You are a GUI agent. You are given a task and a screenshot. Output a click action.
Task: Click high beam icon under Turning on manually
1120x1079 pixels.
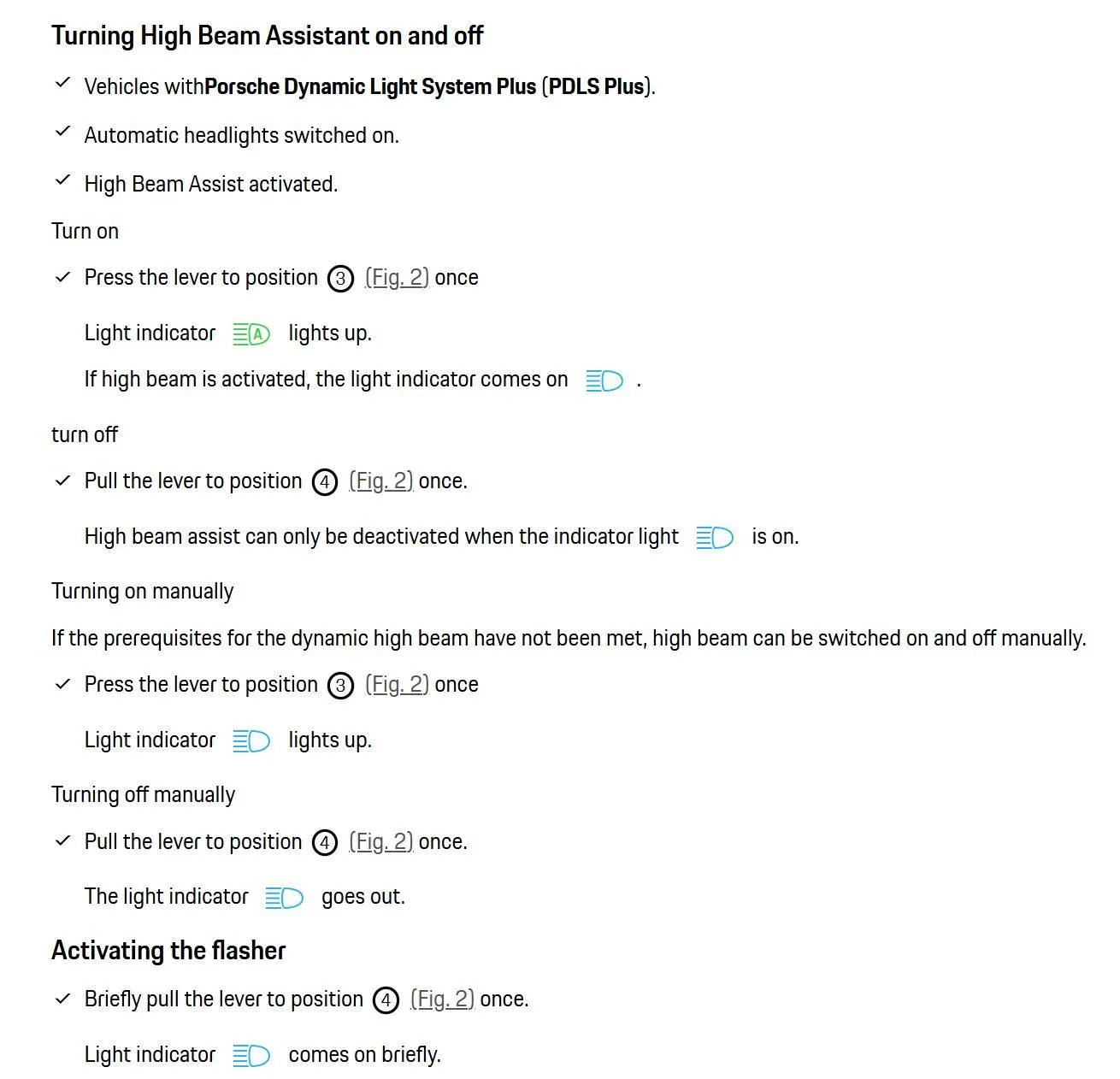click(x=251, y=741)
